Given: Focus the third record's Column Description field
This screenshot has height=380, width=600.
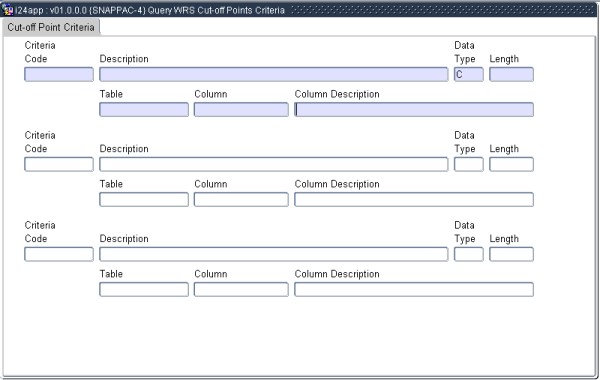Looking at the screenshot, I should (x=414, y=289).
